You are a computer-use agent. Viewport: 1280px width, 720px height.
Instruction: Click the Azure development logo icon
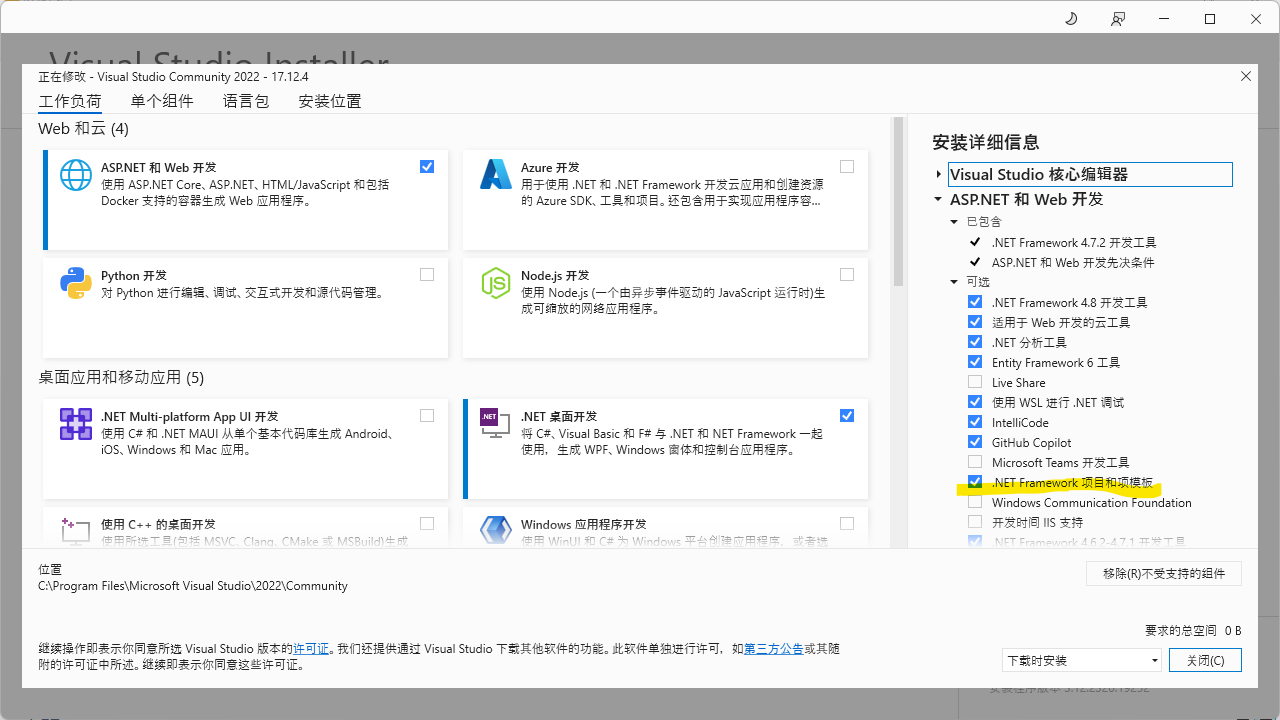pos(496,175)
